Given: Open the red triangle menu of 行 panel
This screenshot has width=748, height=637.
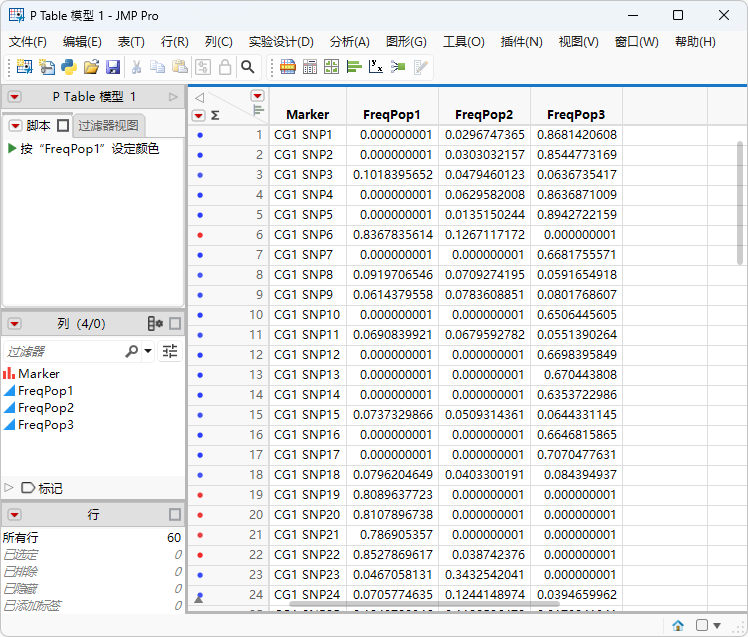Looking at the screenshot, I should point(15,515).
